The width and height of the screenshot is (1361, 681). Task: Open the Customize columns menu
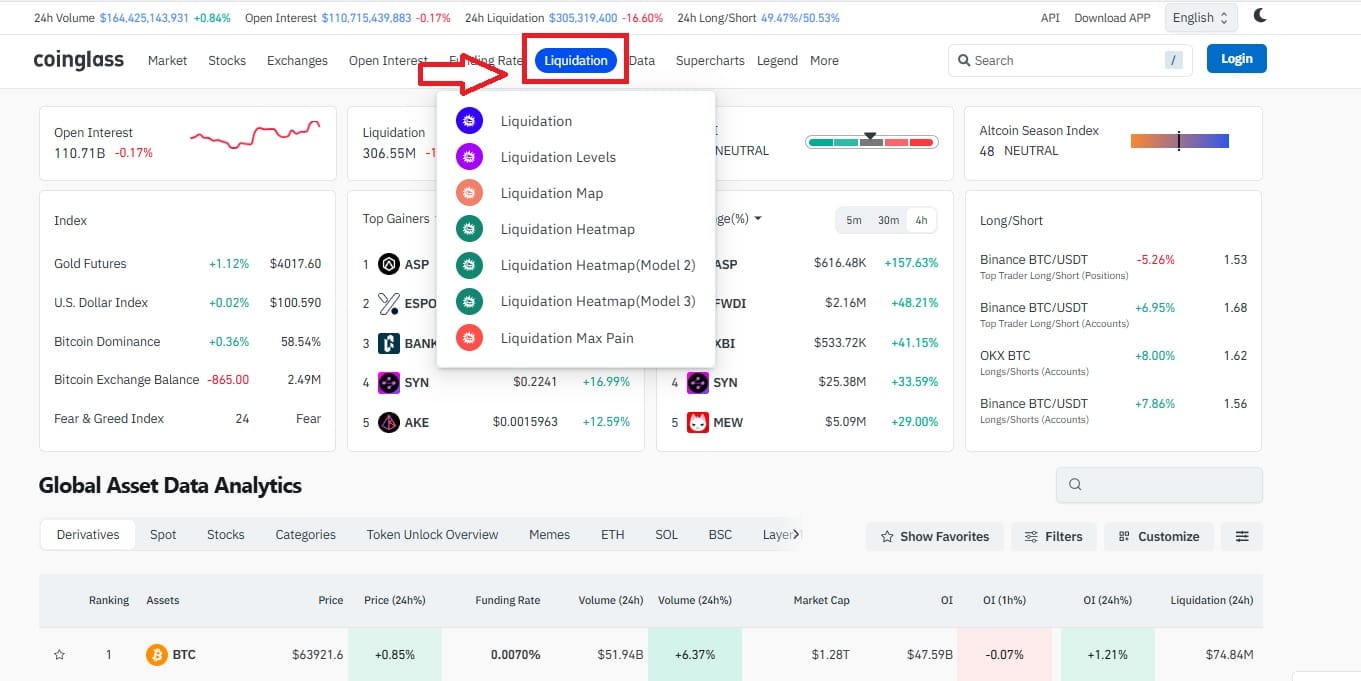tap(1159, 536)
